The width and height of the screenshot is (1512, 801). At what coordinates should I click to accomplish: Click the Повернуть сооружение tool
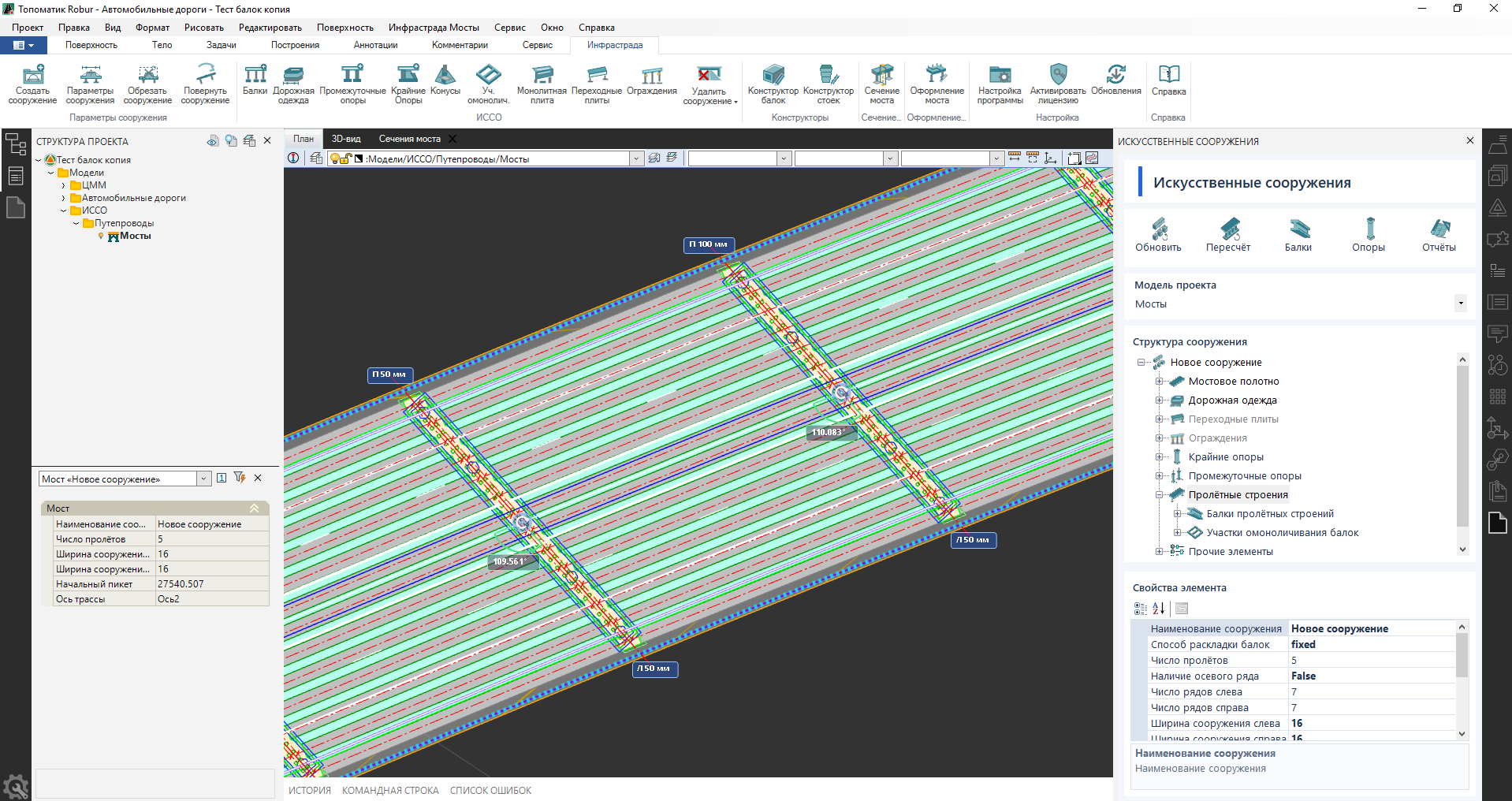tap(205, 84)
